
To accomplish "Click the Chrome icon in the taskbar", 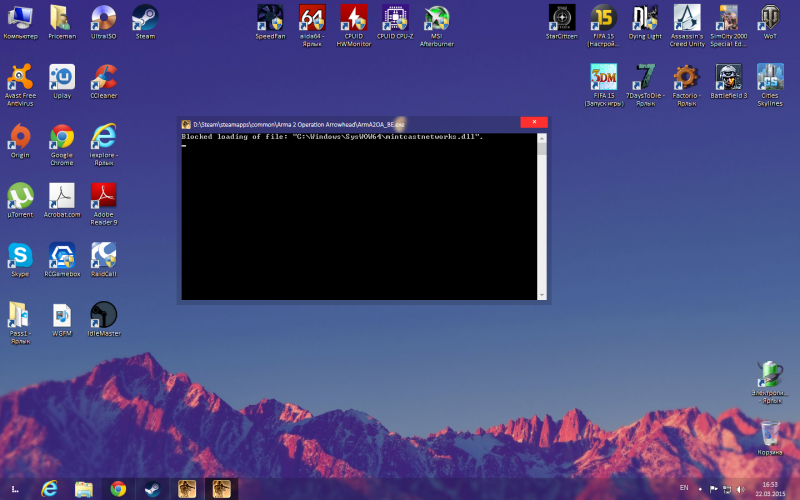I will coord(118,489).
